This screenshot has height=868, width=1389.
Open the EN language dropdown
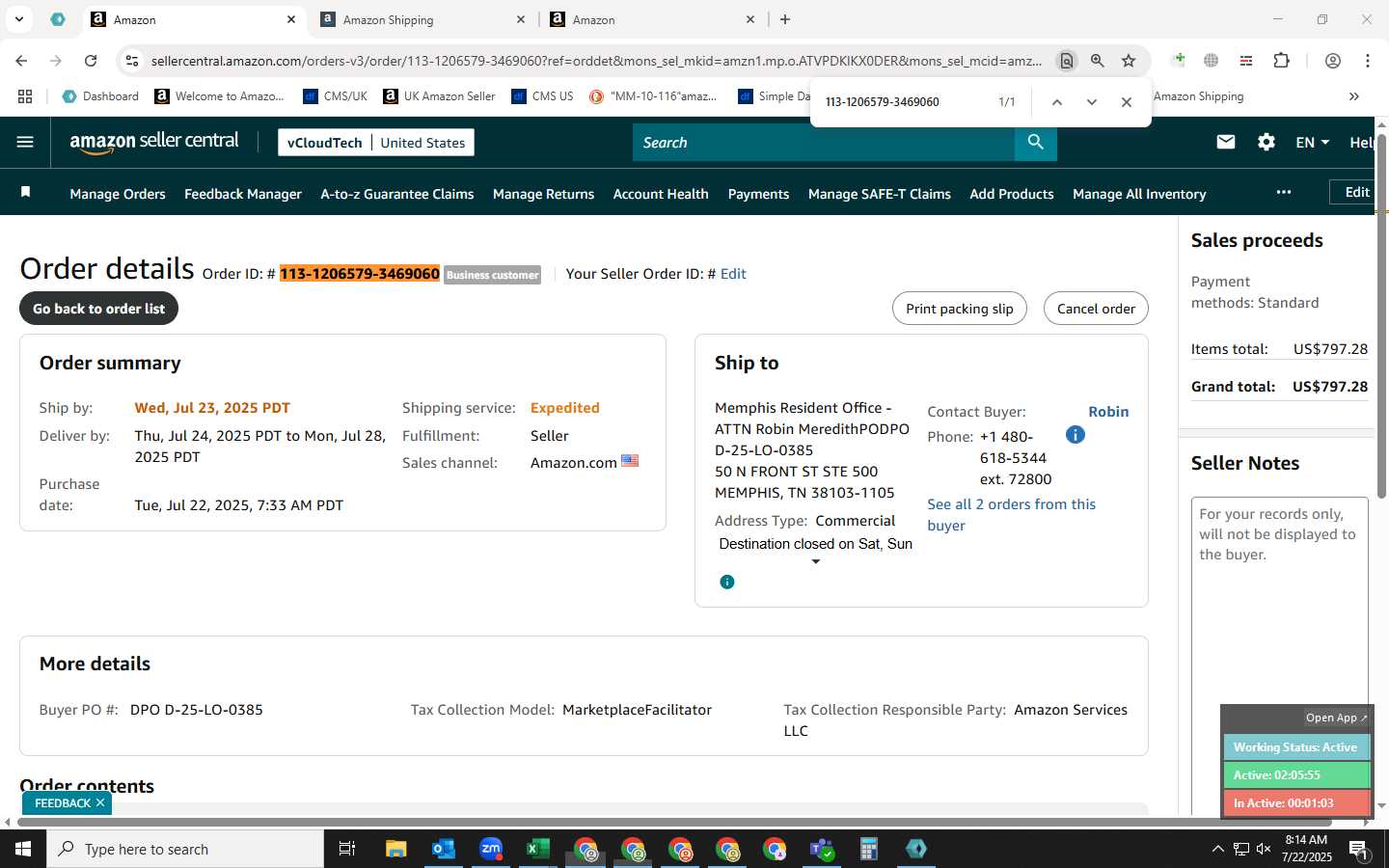(x=1312, y=142)
